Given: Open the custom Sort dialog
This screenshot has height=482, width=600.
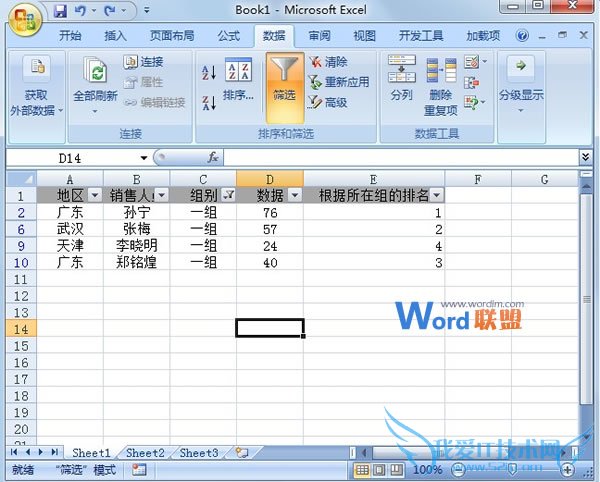Looking at the screenshot, I should coord(238,80).
